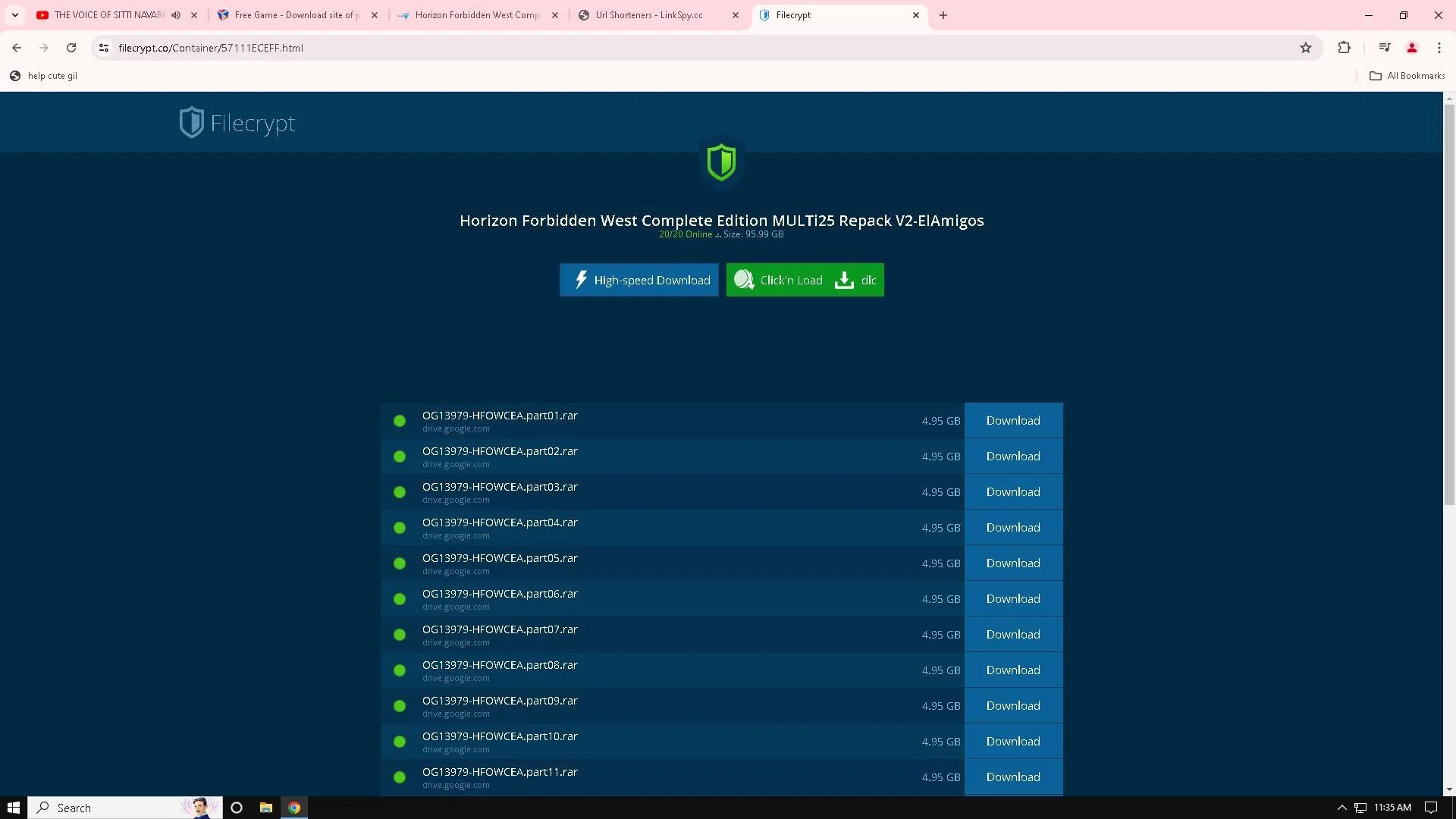This screenshot has width=1456, height=819.
Task: Open the help cute gil bookmark
Action: (x=44, y=76)
